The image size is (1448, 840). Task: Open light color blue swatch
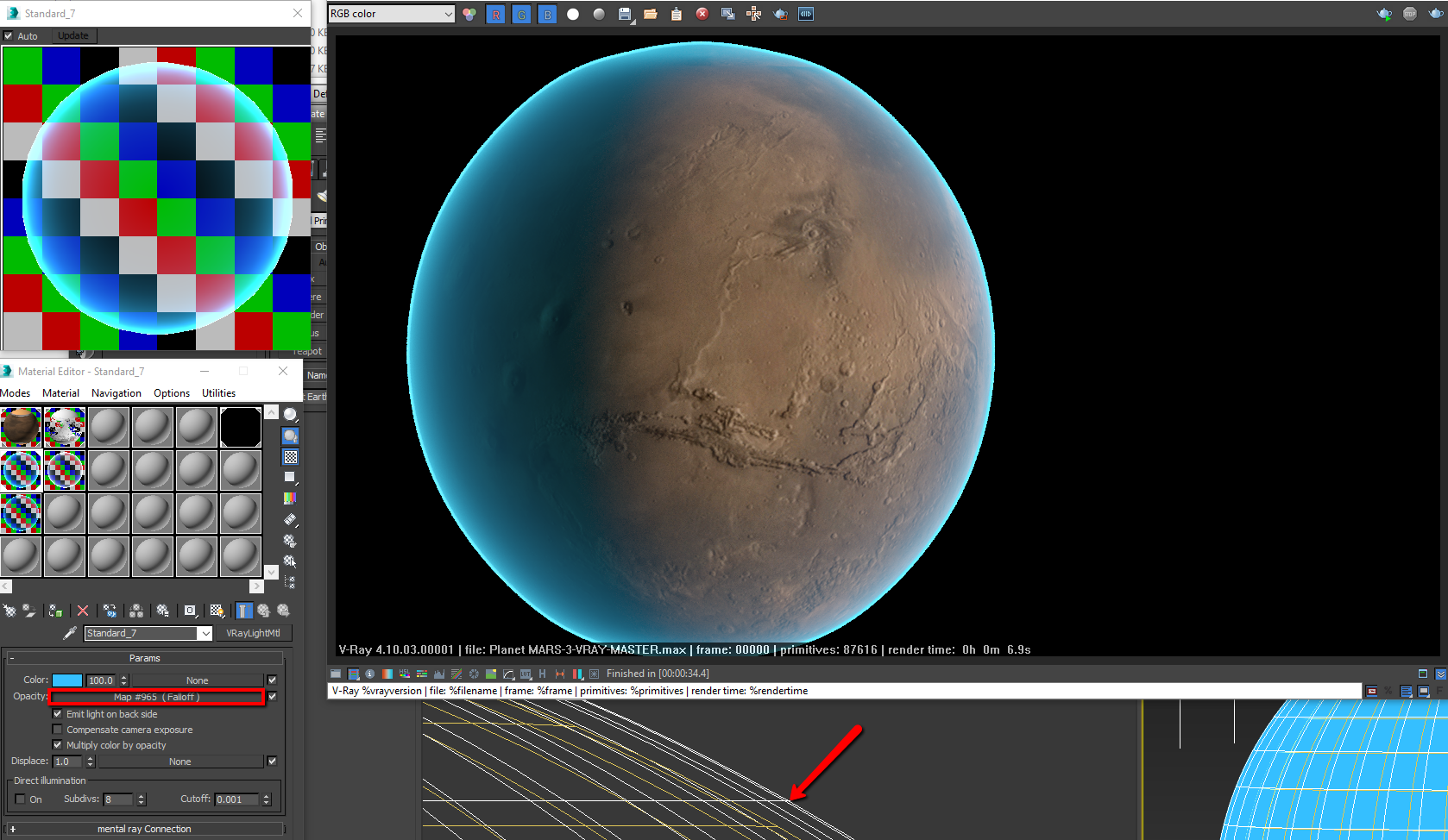pos(67,680)
